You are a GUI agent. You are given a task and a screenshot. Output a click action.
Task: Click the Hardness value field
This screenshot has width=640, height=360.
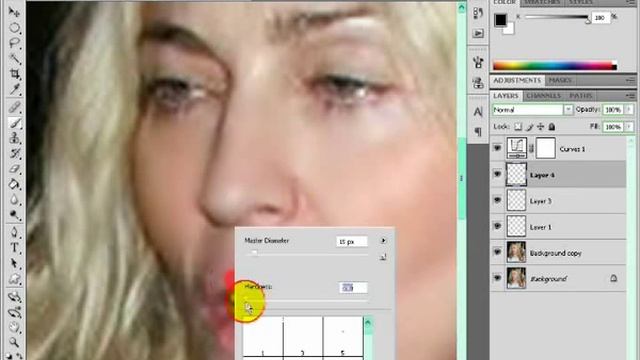point(353,288)
